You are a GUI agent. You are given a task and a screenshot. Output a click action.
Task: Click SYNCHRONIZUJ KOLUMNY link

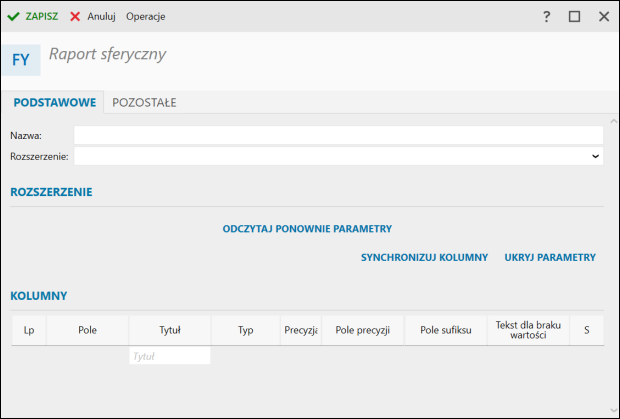(x=424, y=257)
